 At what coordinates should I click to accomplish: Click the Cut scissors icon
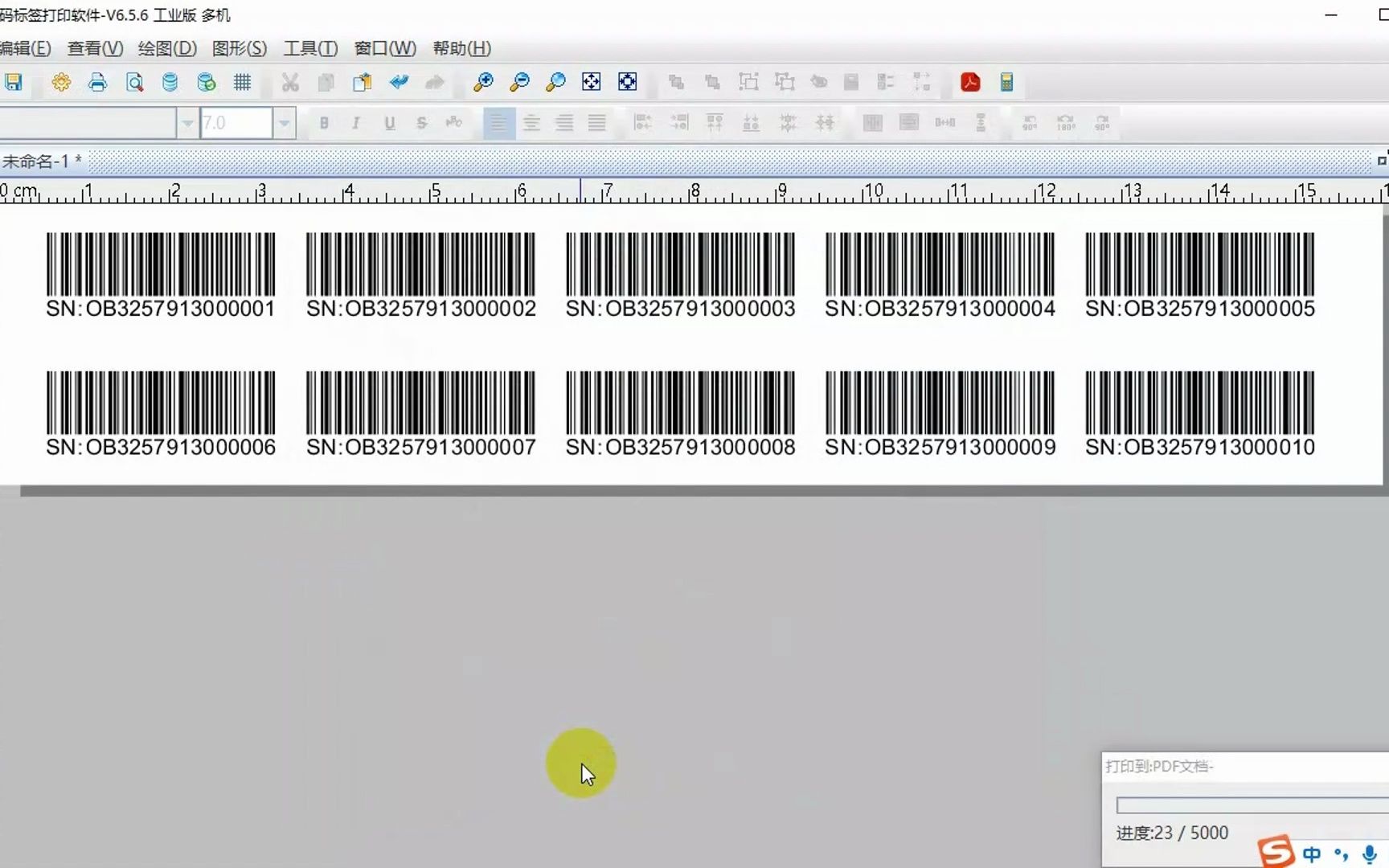(x=290, y=82)
